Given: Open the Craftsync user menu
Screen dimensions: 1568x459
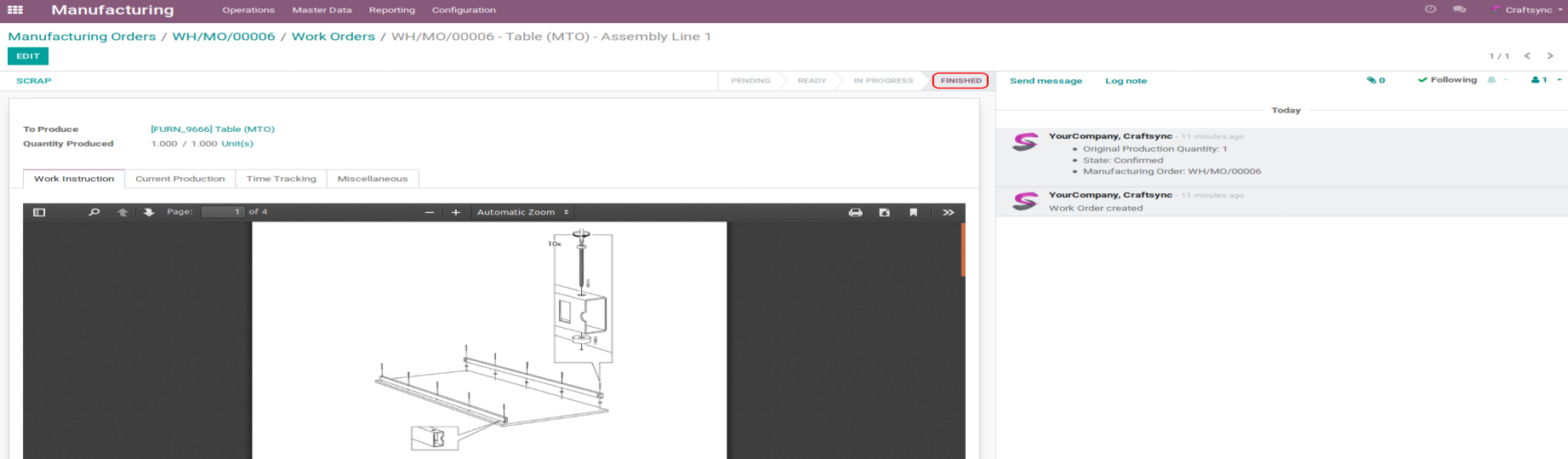Looking at the screenshot, I should coord(1529,10).
